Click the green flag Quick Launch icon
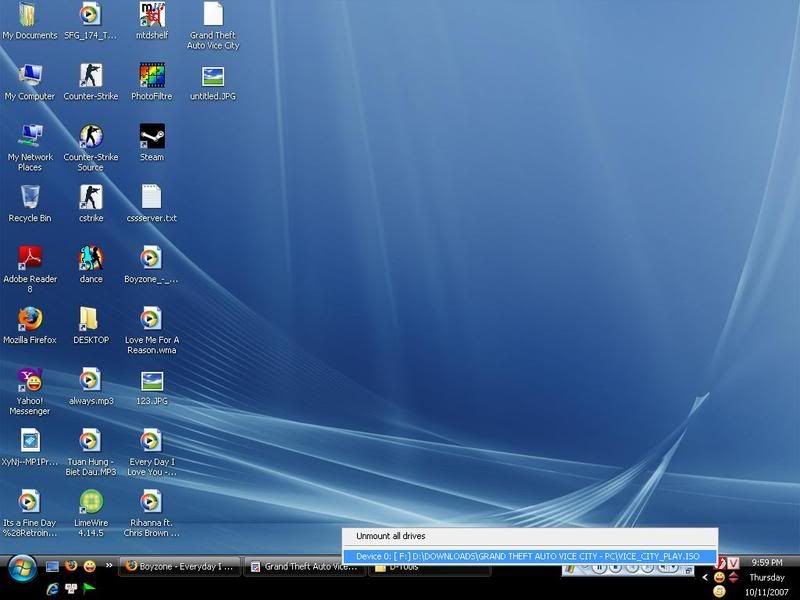The width and height of the screenshot is (800, 600). [89, 589]
